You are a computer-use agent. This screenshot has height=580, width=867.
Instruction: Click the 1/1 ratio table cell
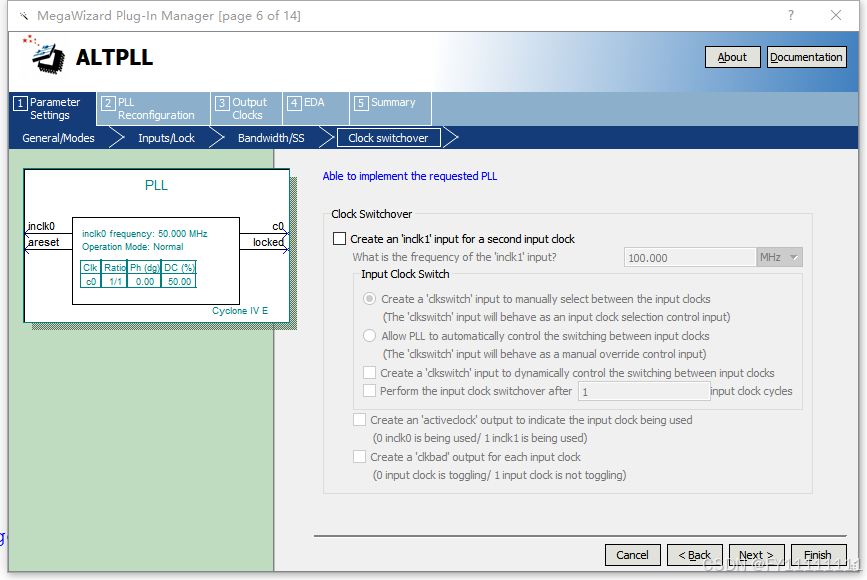115,281
